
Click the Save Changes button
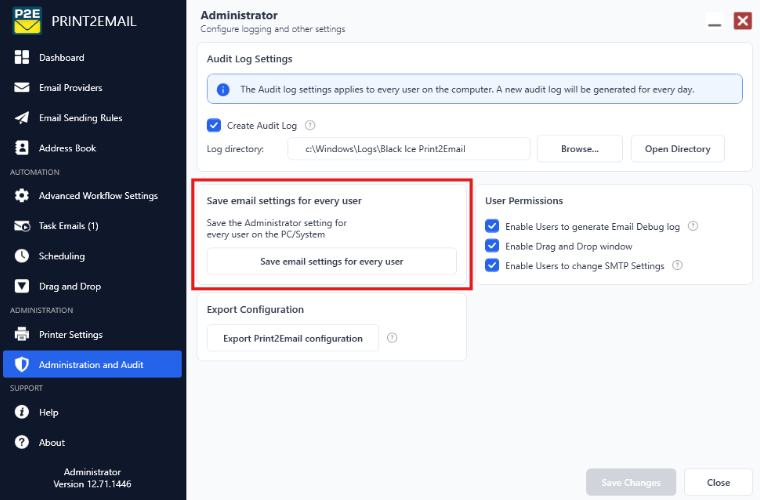coord(631,483)
